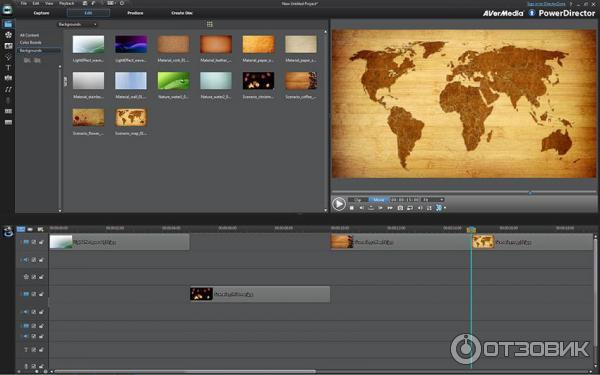Toggle the 3D preview mode icon
Viewport: 600px width, 375px height.
pyautogui.click(x=439, y=208)
